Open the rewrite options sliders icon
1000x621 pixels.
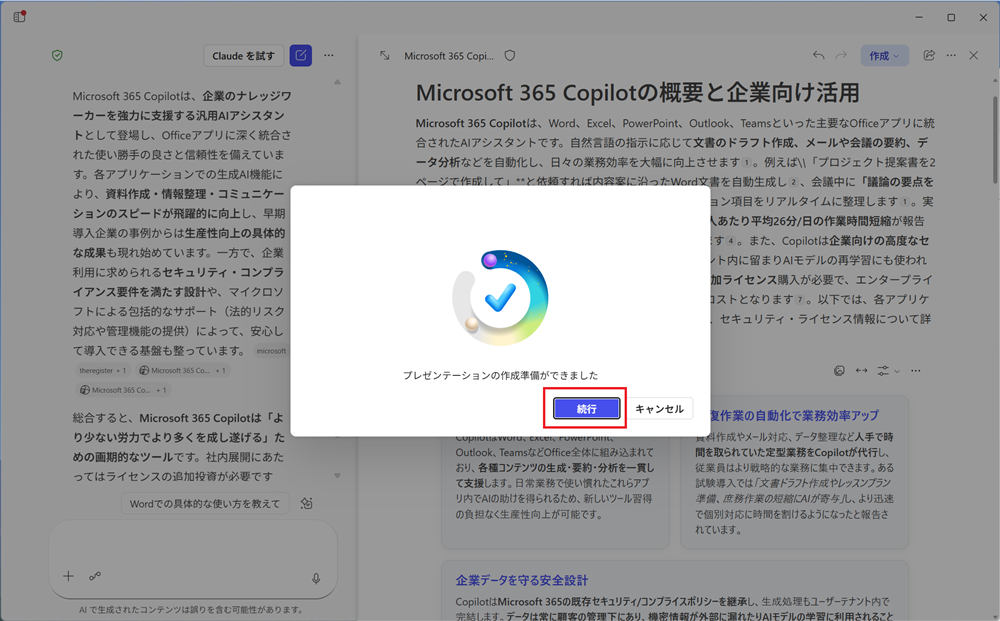[883, 370]
